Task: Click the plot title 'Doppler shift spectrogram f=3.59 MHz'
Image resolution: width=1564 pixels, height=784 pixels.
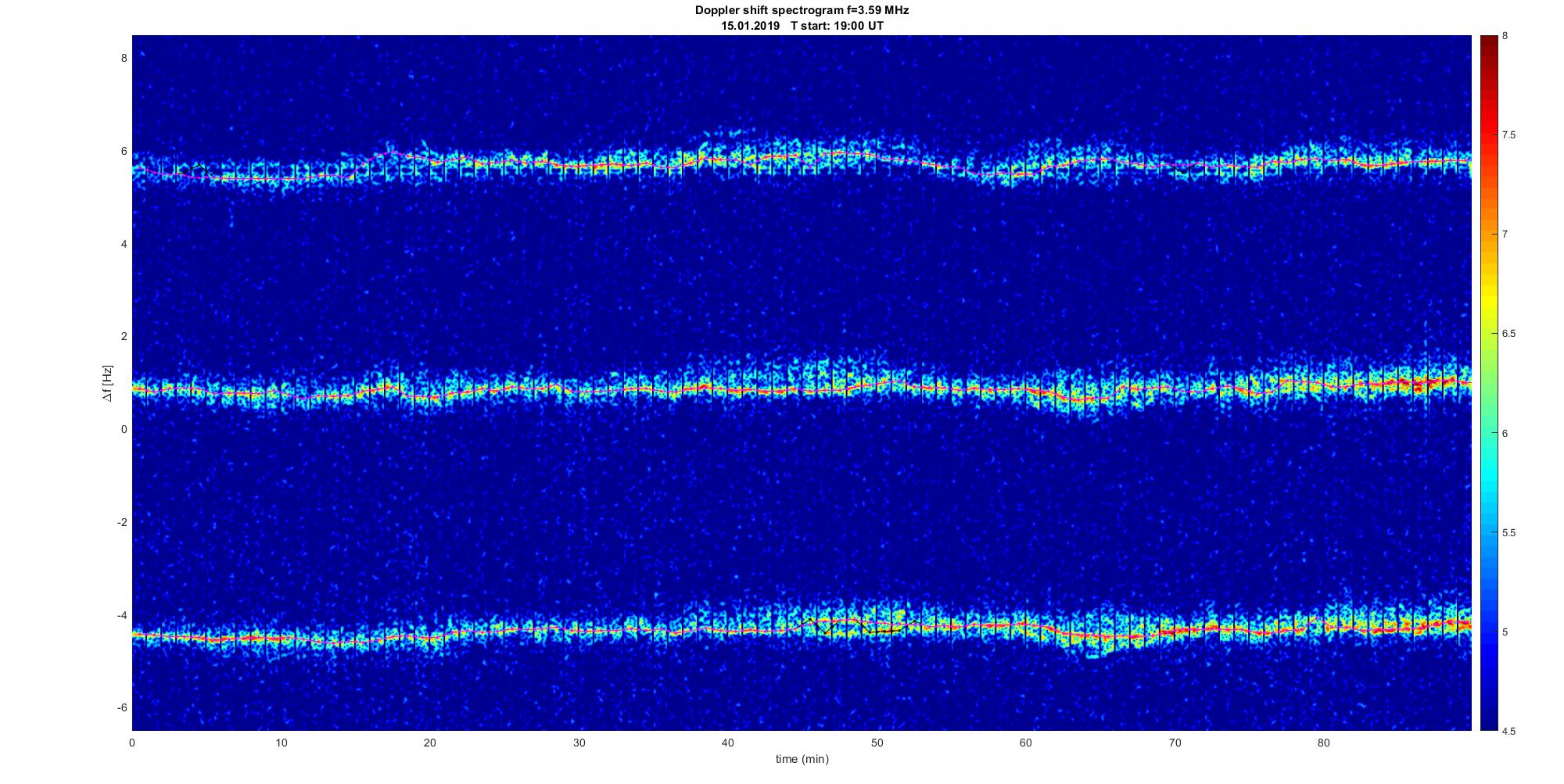Action: 802,11
